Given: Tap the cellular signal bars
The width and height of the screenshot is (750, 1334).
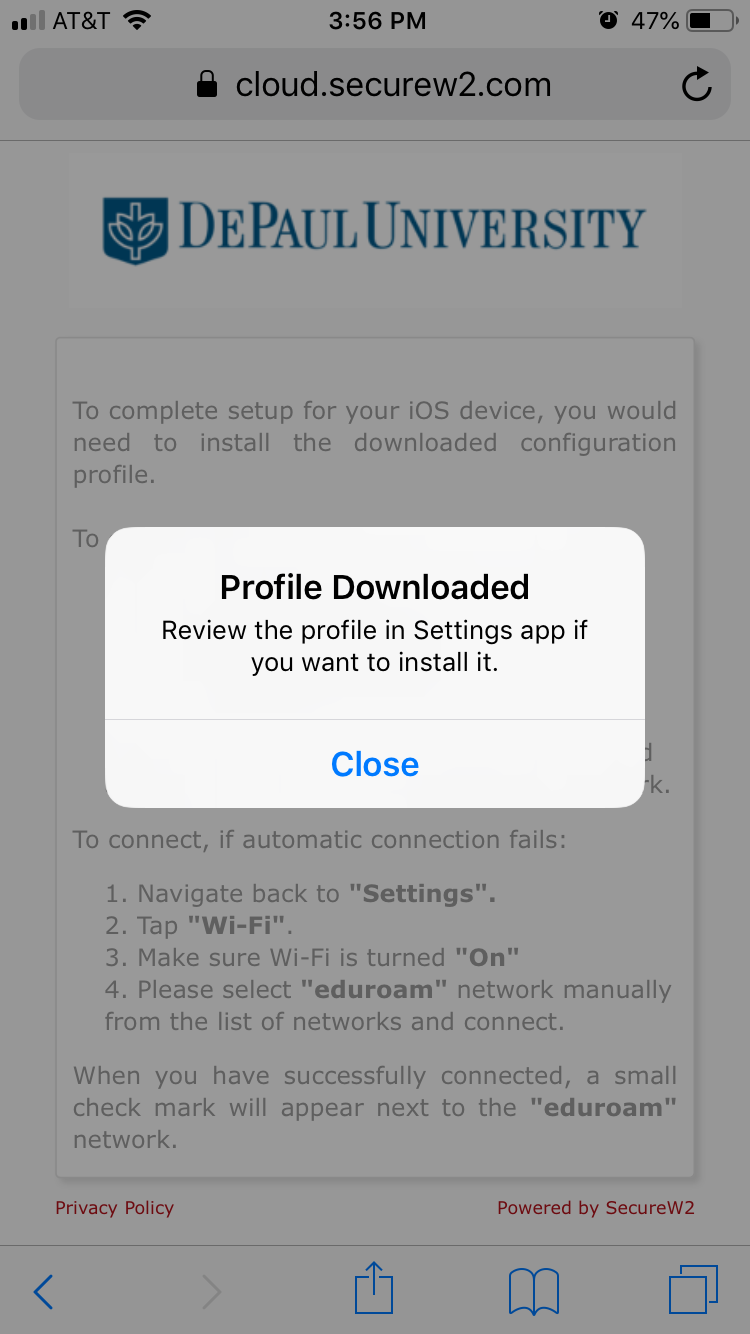Looking at the screenshot, I should pos(28,21).
